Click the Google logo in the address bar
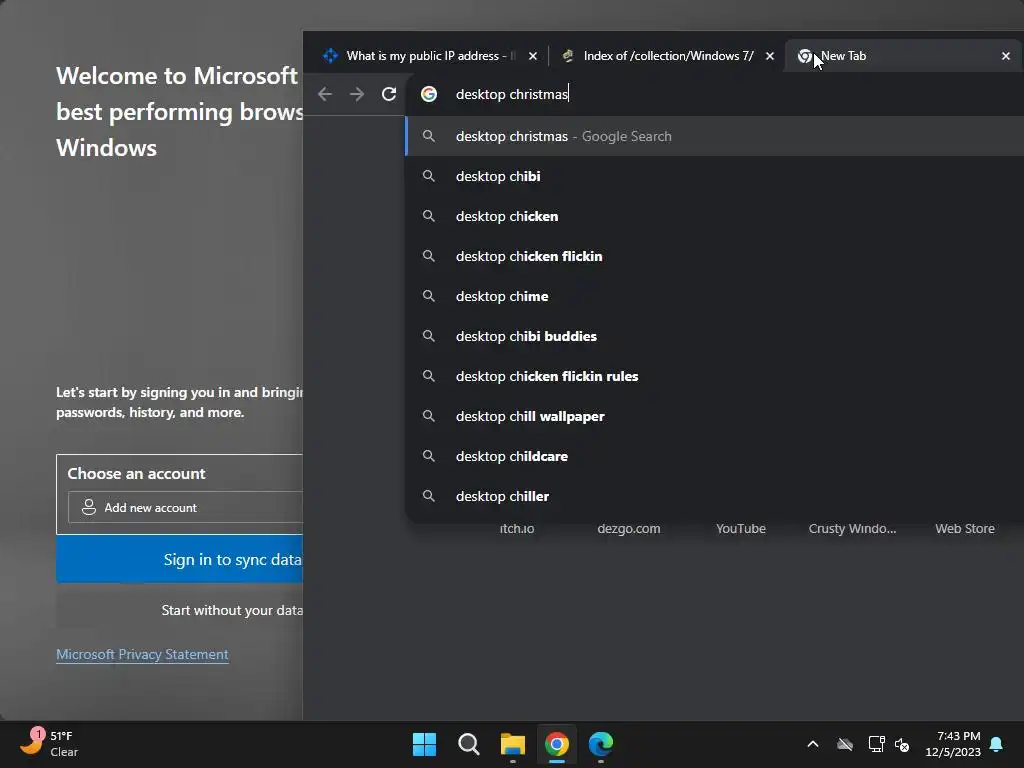1024x768 pixels. point(429,94)
